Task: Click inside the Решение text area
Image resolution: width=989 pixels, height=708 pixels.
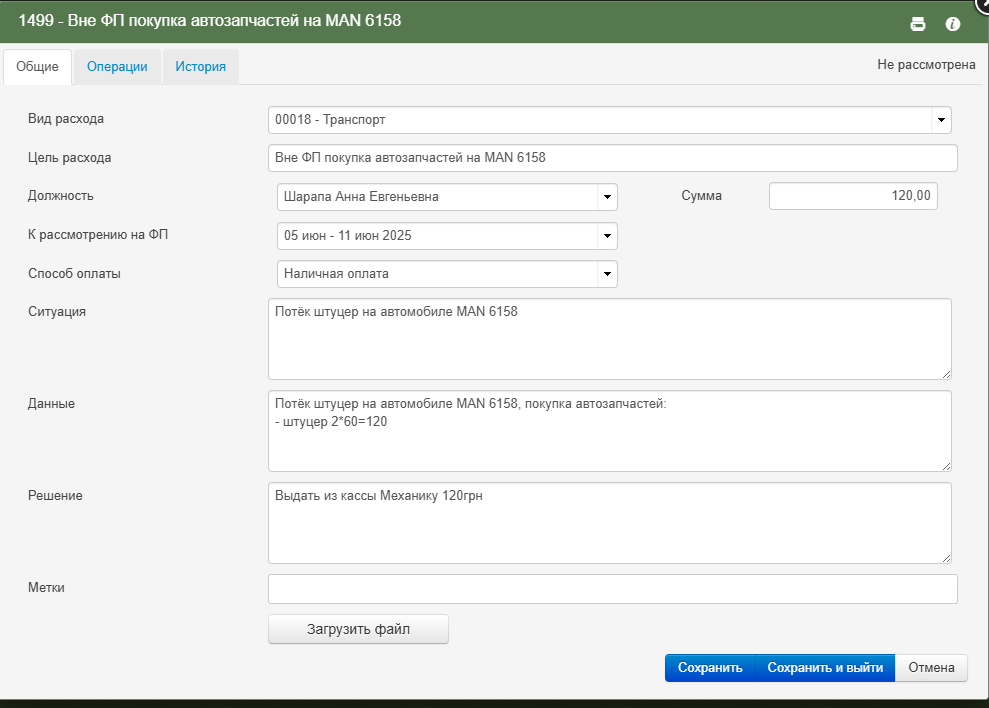Action: coord(609,523)
